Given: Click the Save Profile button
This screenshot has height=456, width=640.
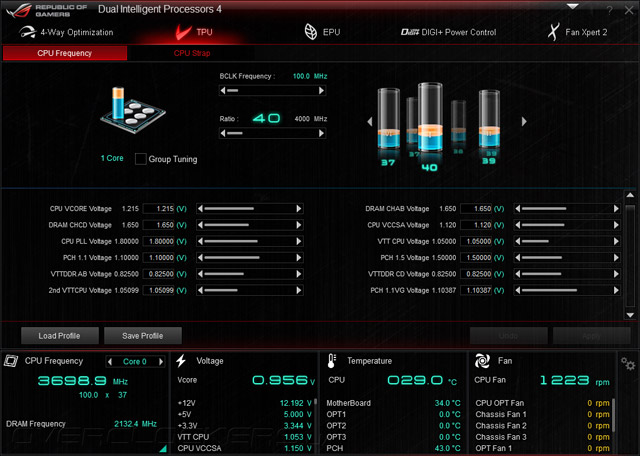Looking at the screenshot, I should click(142, 336).
